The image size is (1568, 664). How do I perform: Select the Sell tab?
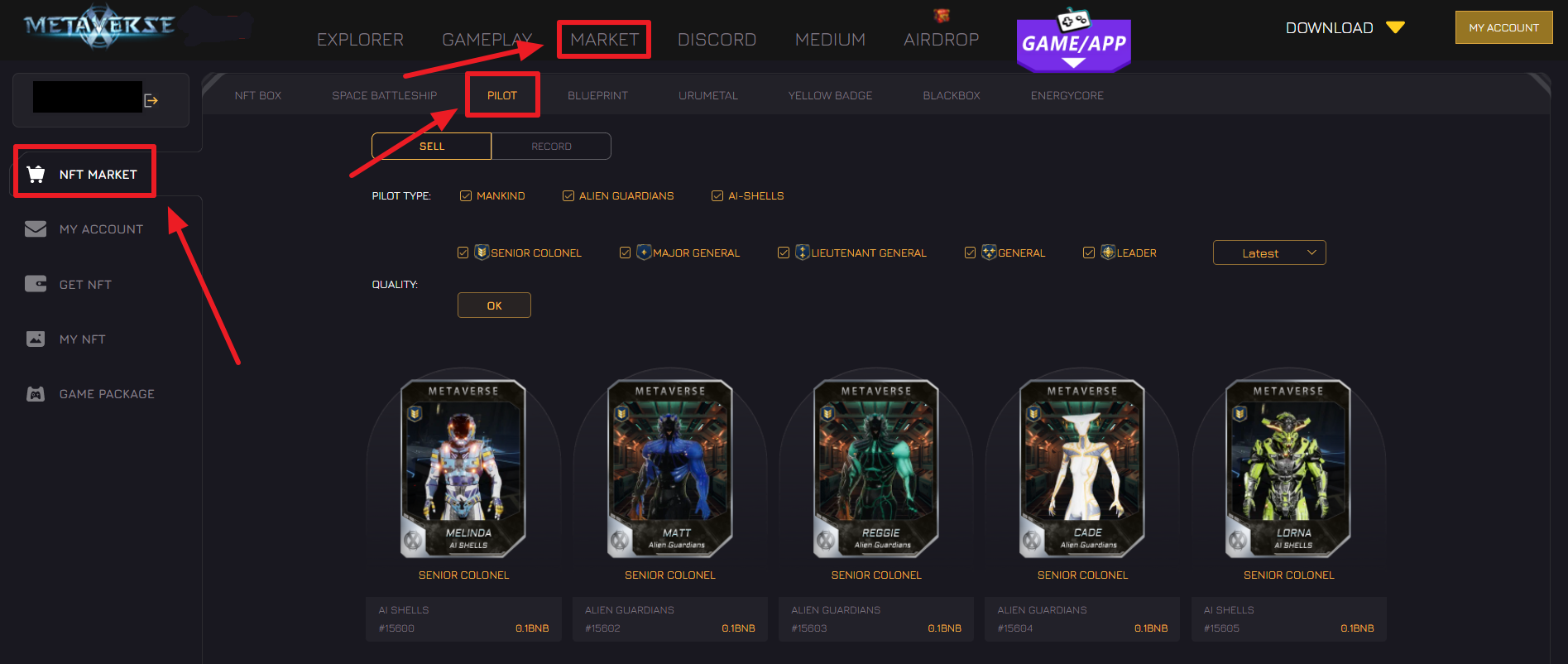click(432, 146)
